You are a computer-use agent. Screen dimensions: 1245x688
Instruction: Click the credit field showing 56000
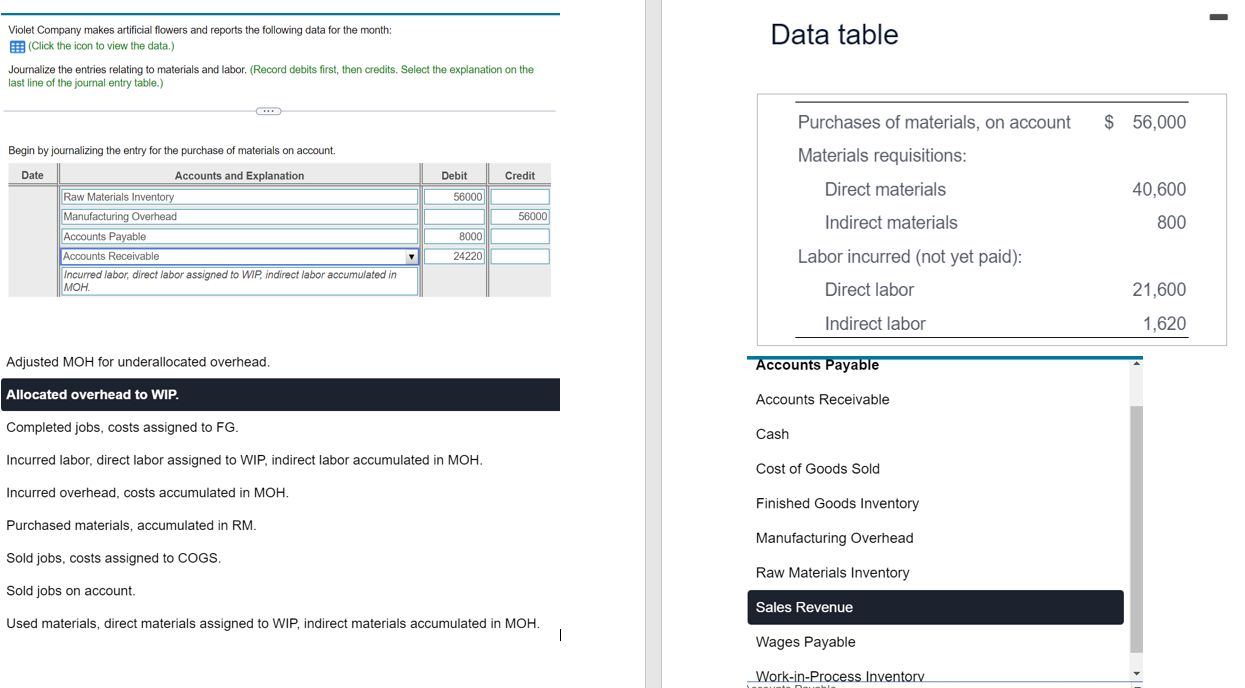(x=520, y=217)
